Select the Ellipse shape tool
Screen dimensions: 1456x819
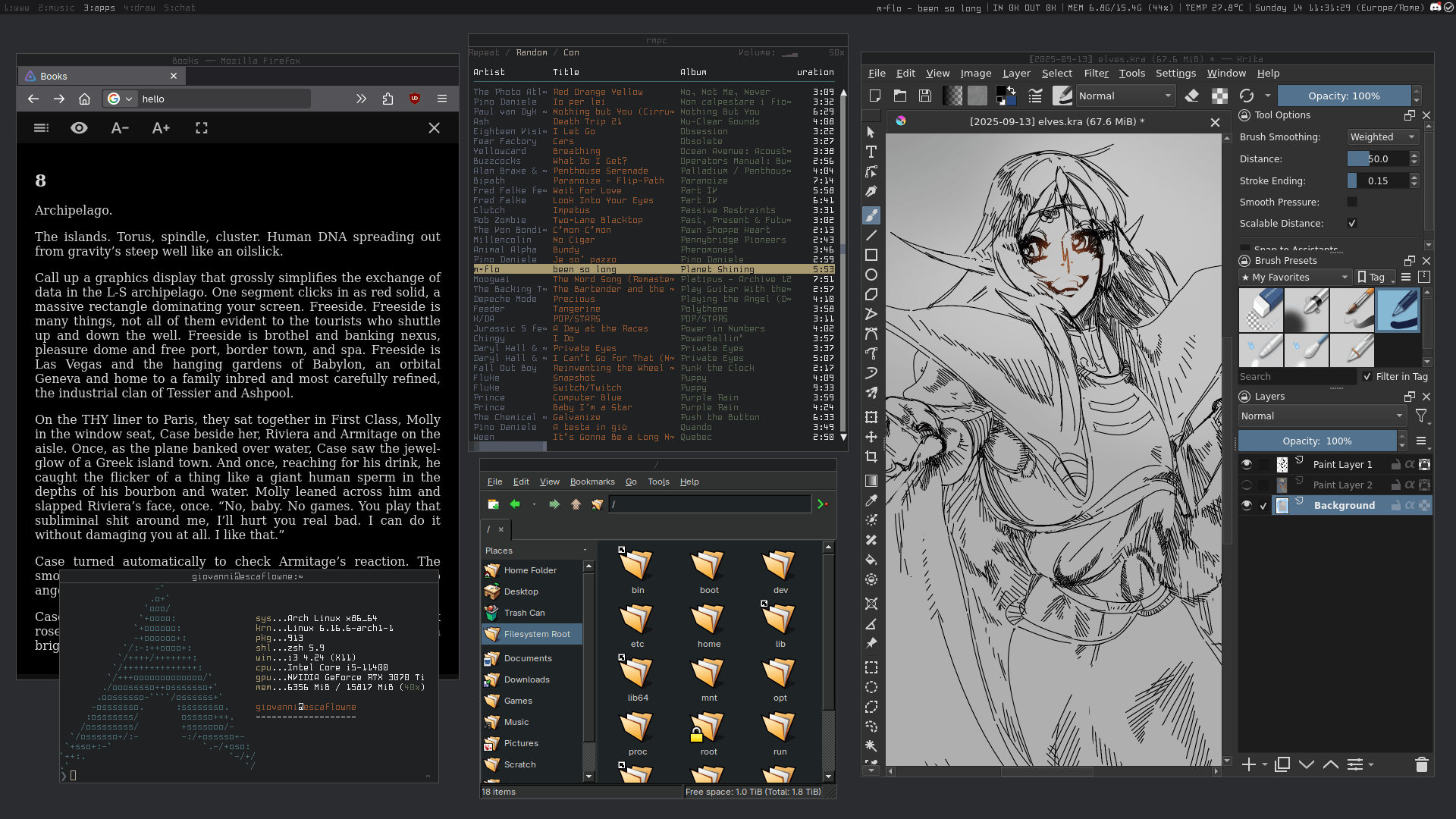tap(871, 275)
